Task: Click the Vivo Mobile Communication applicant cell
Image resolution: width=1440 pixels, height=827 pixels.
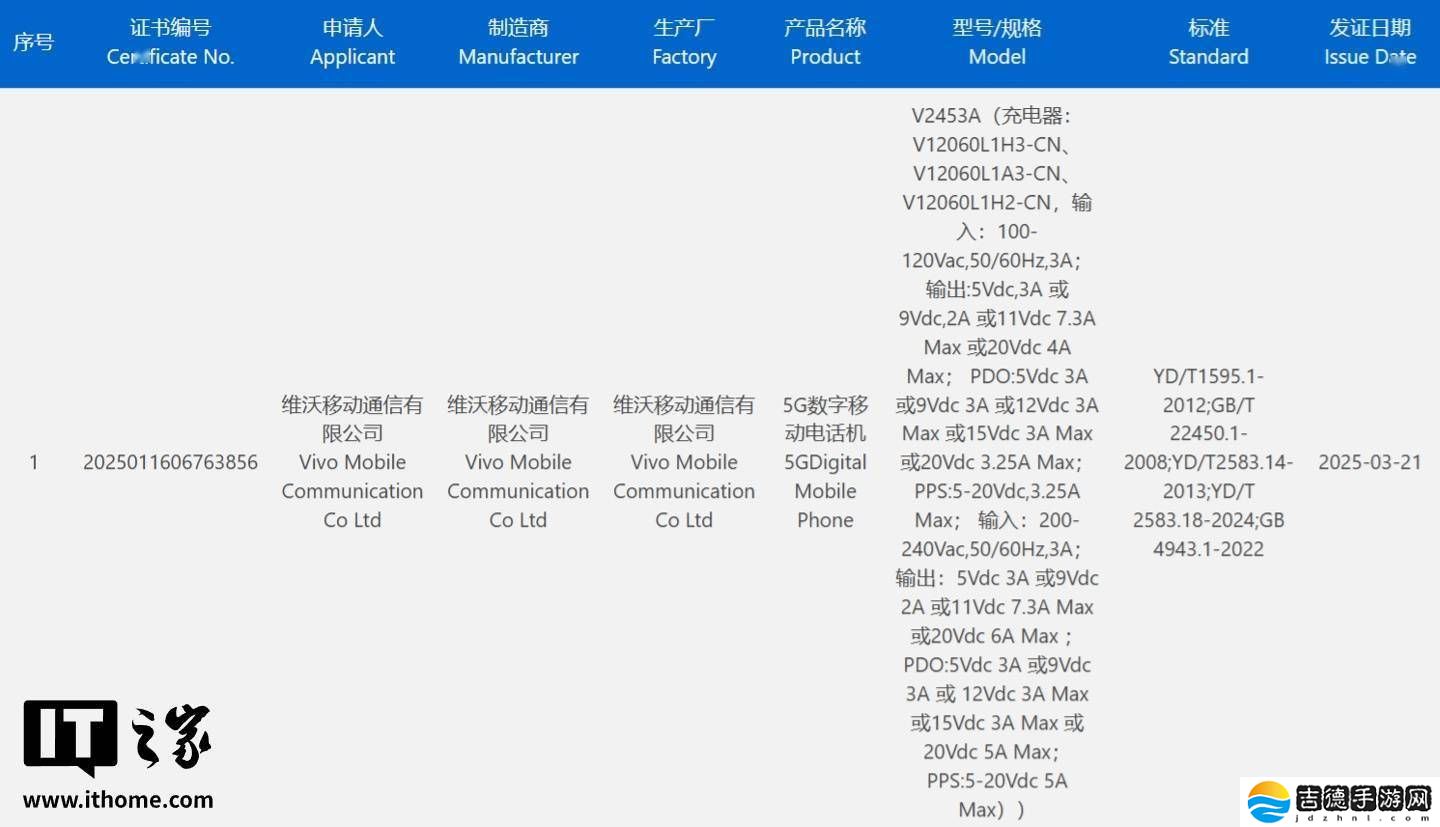Action: tap(352, 462)
